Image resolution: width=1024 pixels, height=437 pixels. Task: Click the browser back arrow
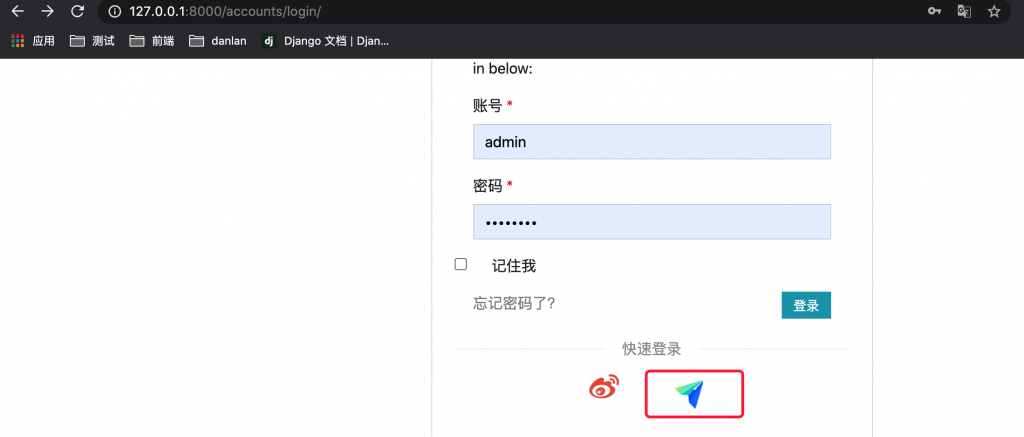click(17, 12)
